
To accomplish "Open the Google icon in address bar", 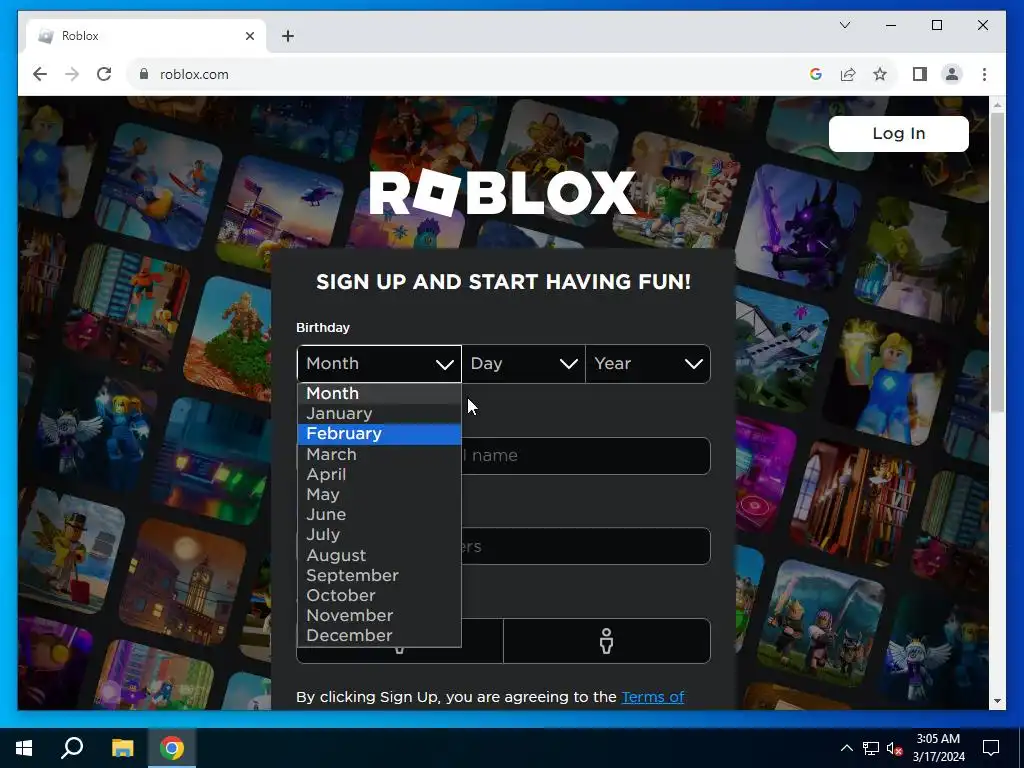I will (x=815, y=74).
